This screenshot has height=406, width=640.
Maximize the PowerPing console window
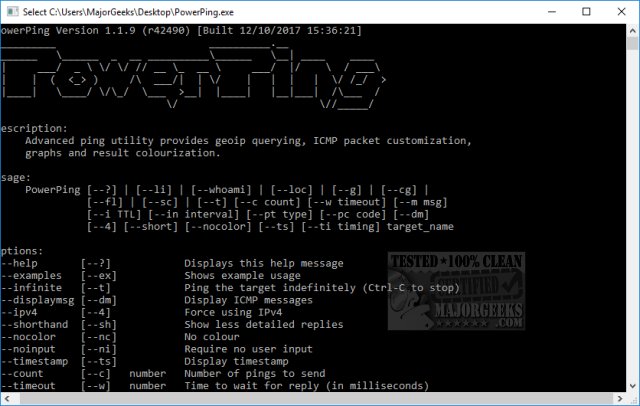click(x=586, y=12)
